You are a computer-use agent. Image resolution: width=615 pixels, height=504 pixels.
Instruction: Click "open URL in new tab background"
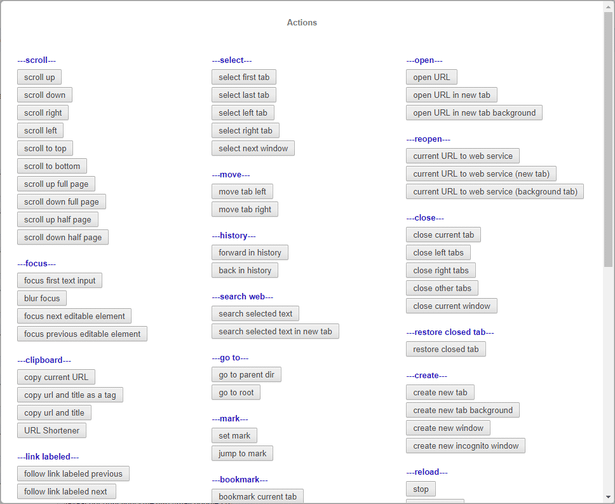tap(474, 113)
